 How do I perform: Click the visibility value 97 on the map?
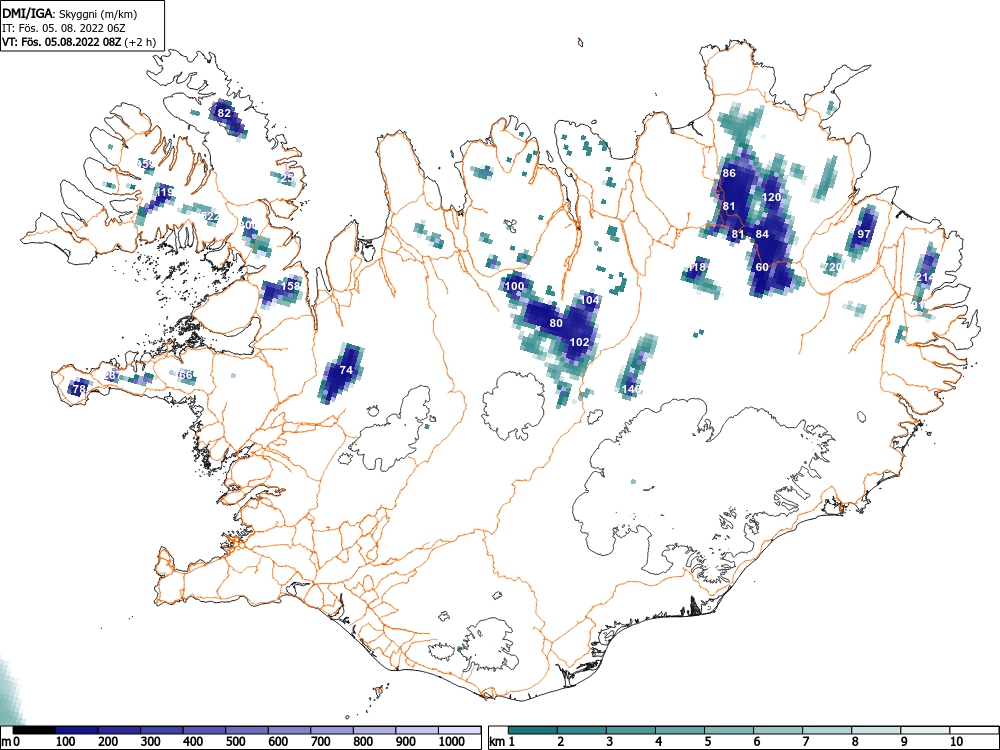coord(864,234)
